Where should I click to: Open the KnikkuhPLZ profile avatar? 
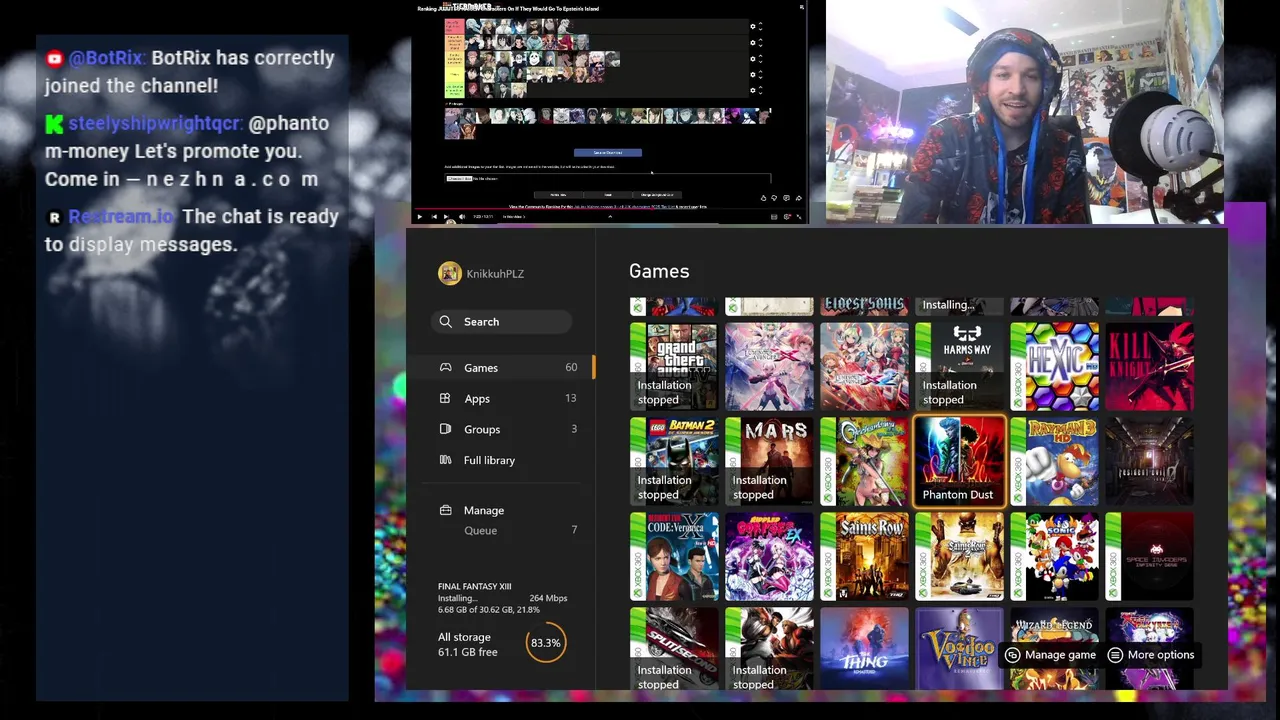click(x=450, y=273)
